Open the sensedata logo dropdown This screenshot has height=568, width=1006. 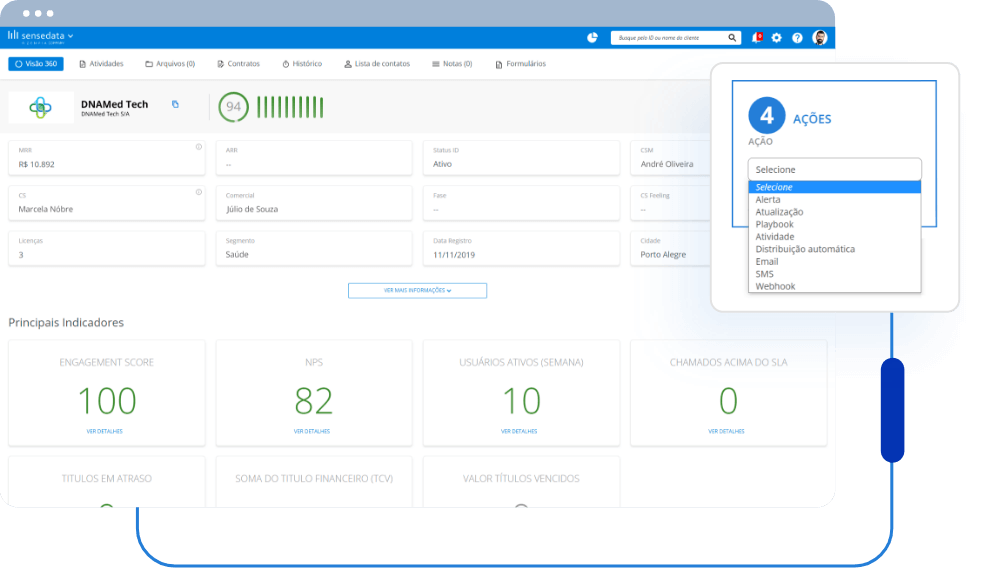coord(40,37)
